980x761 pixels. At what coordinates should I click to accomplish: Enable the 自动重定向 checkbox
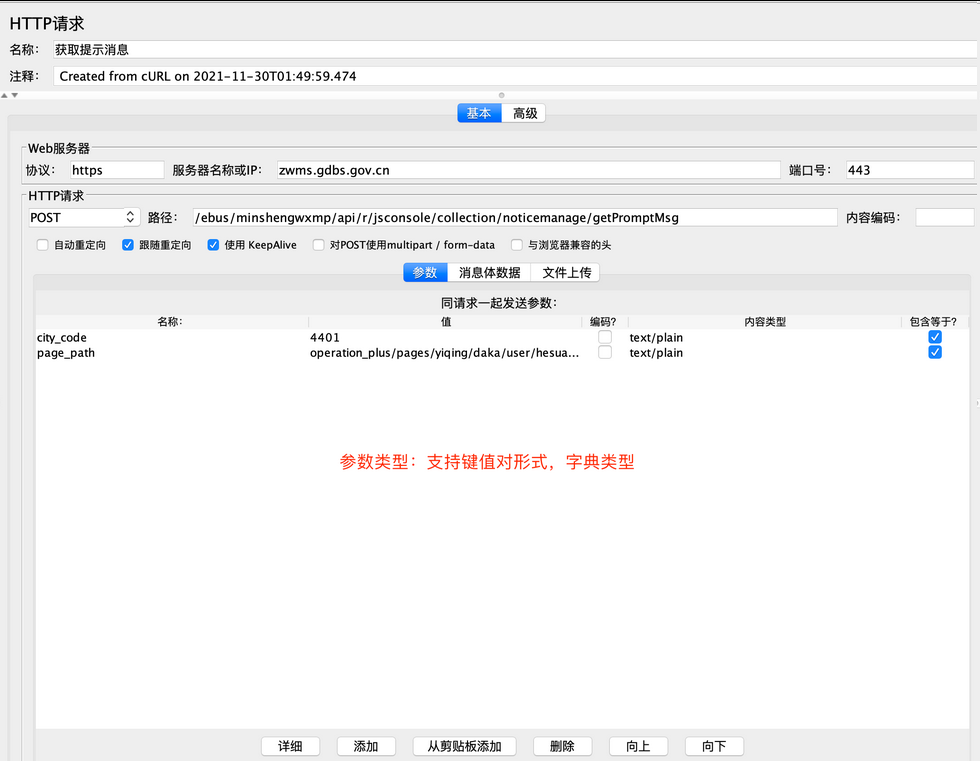pos(41,244)
